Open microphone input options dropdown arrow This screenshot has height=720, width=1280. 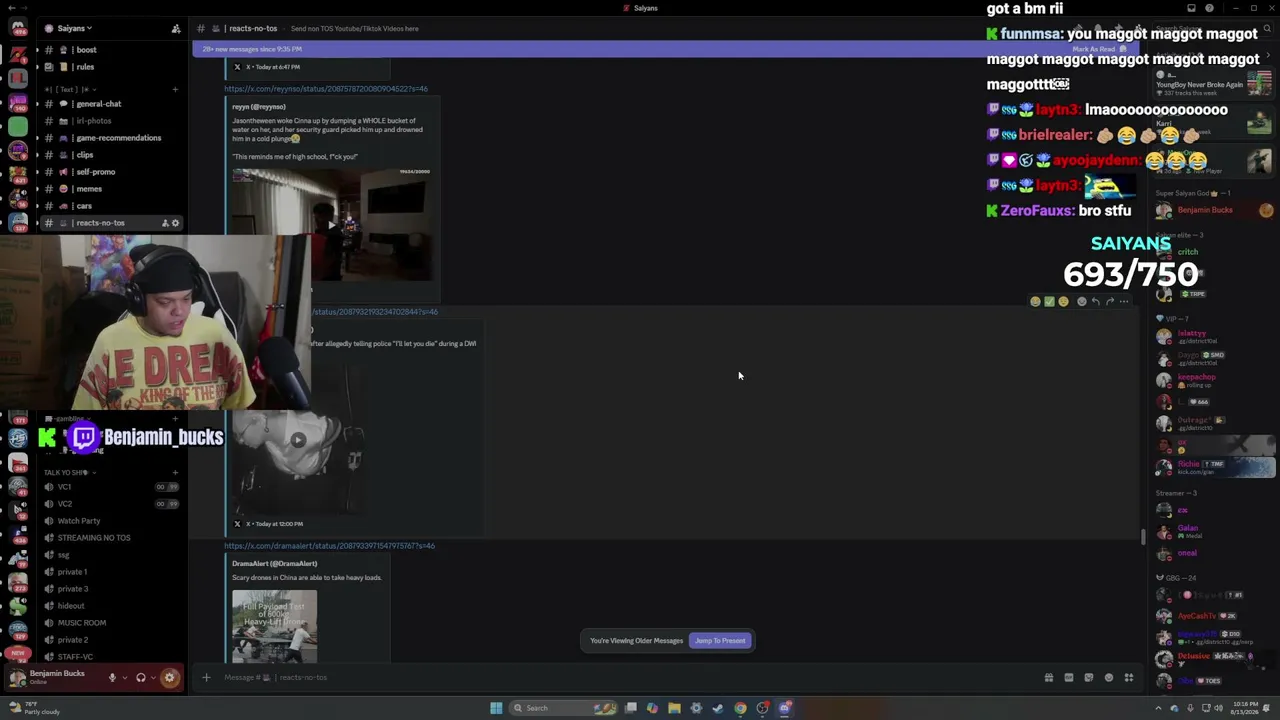pyautogui.click(x=124, y=678)
